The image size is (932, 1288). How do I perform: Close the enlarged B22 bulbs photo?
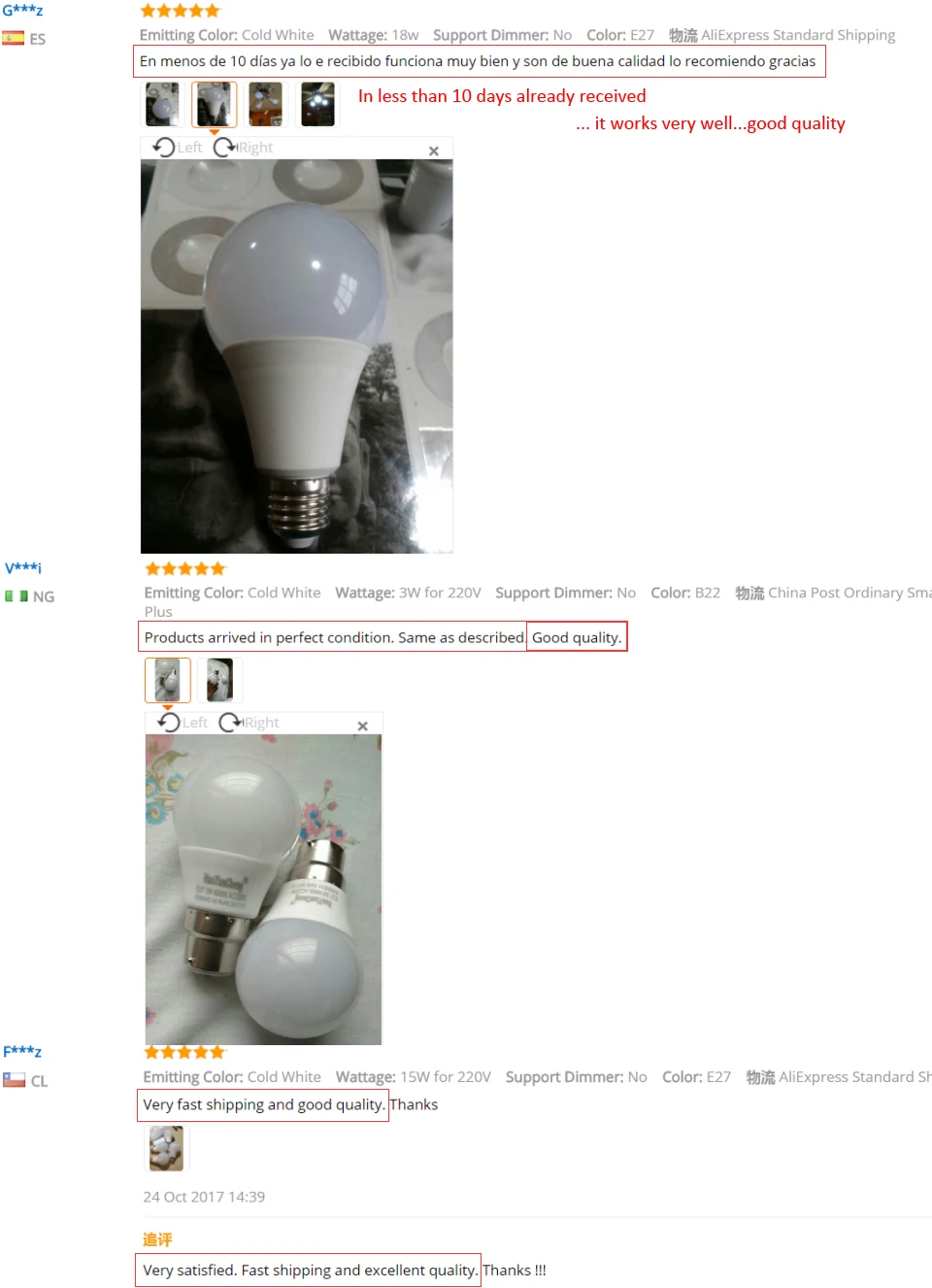pos(362,726)
